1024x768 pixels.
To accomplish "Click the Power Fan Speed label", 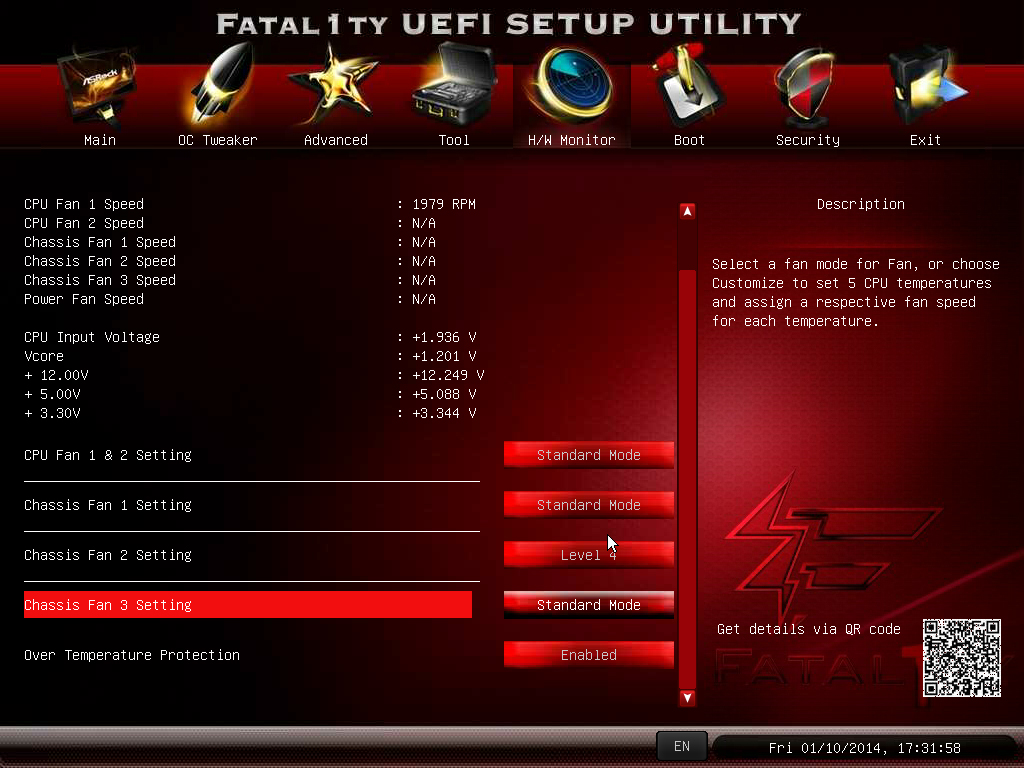I will pos(84,298).
